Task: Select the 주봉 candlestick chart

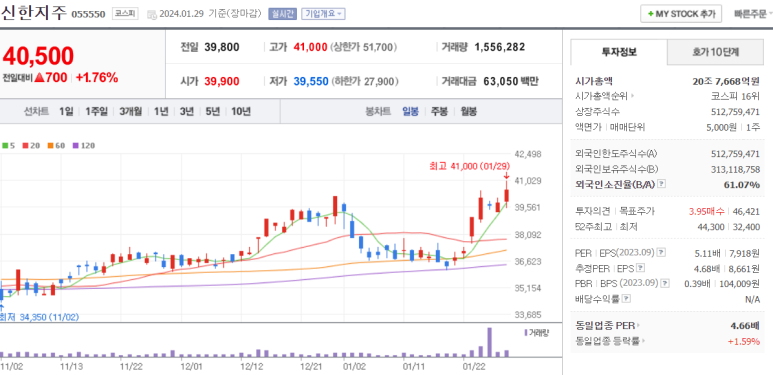Action: (x=439, y=111)
